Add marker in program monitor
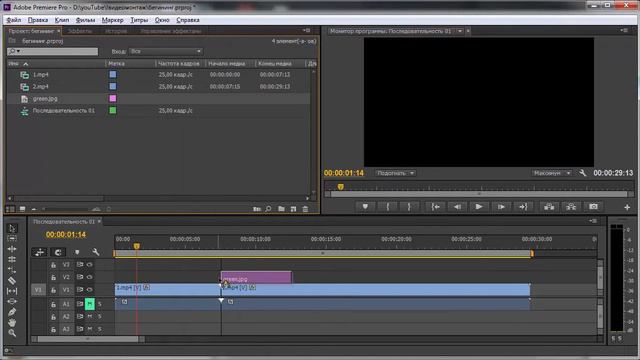Viewport: 640px width, 360px height. click(x=365, y=207)
